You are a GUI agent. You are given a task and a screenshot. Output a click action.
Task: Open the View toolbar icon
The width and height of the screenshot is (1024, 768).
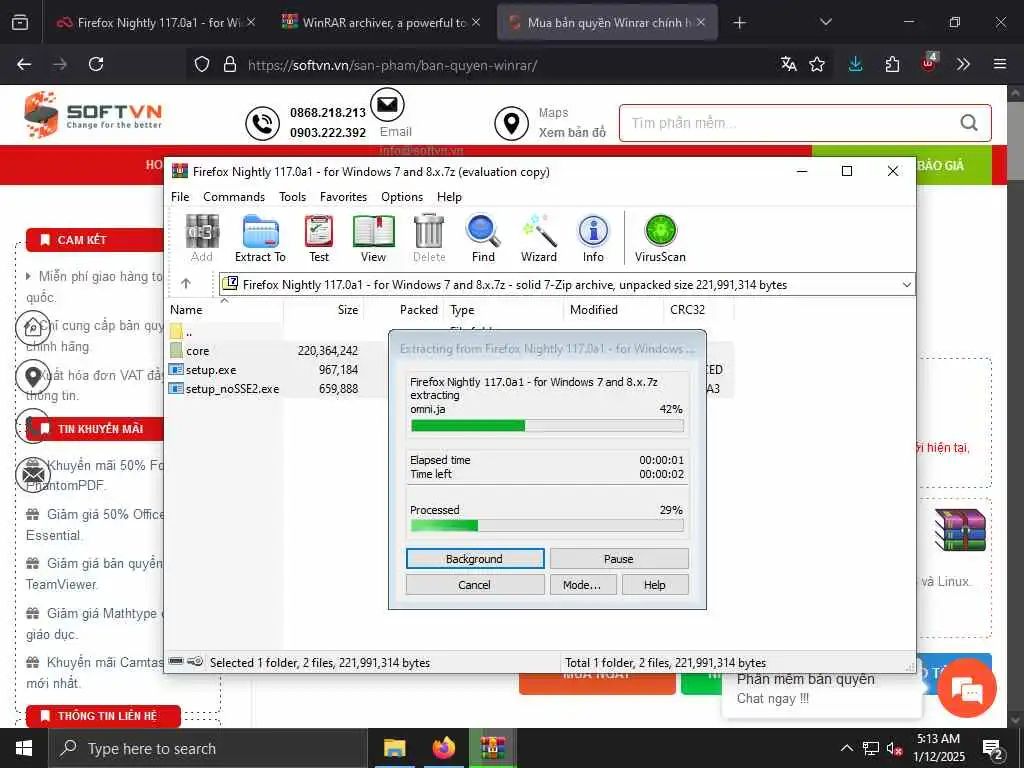[374, 239]
